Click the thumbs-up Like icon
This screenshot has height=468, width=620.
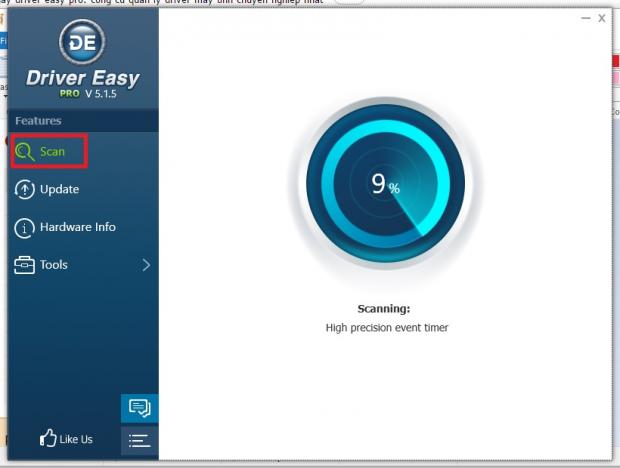pyautogui.click(x=47, y=438)
